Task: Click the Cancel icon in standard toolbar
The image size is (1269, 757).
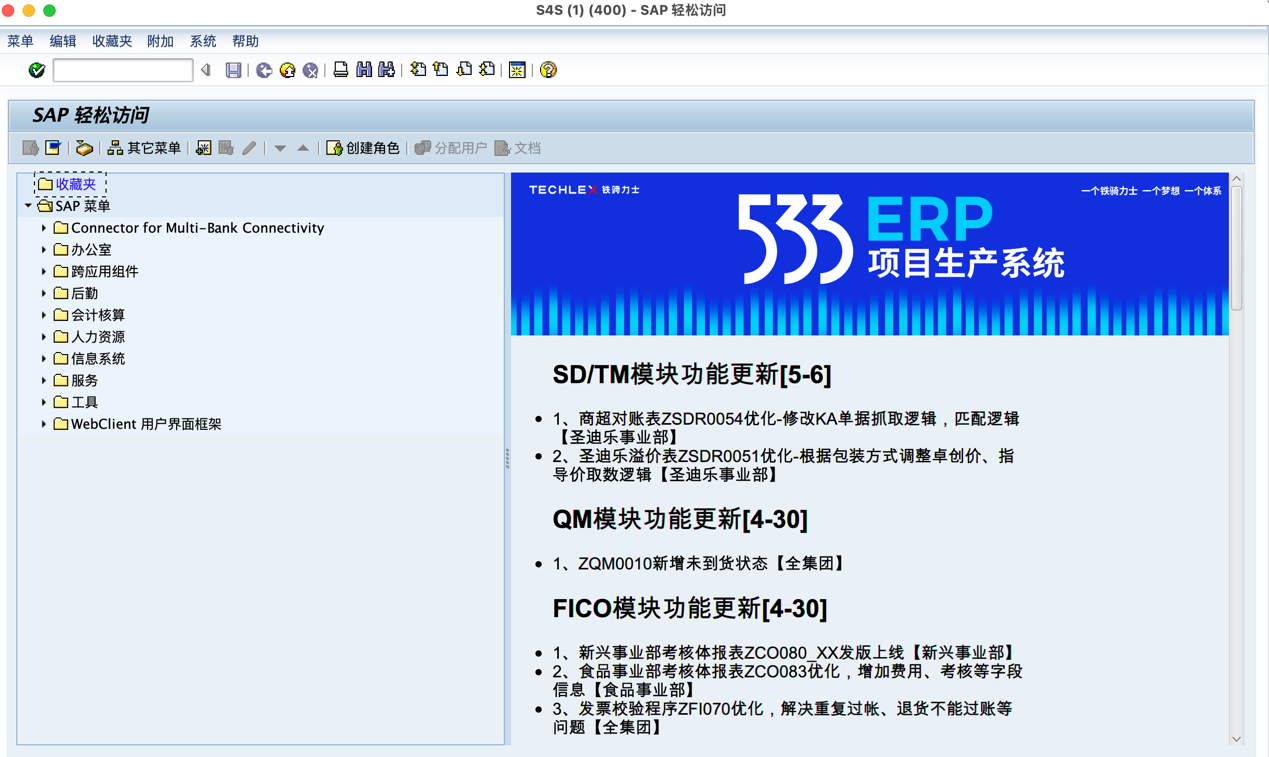Action: click(x=311, y=70)
